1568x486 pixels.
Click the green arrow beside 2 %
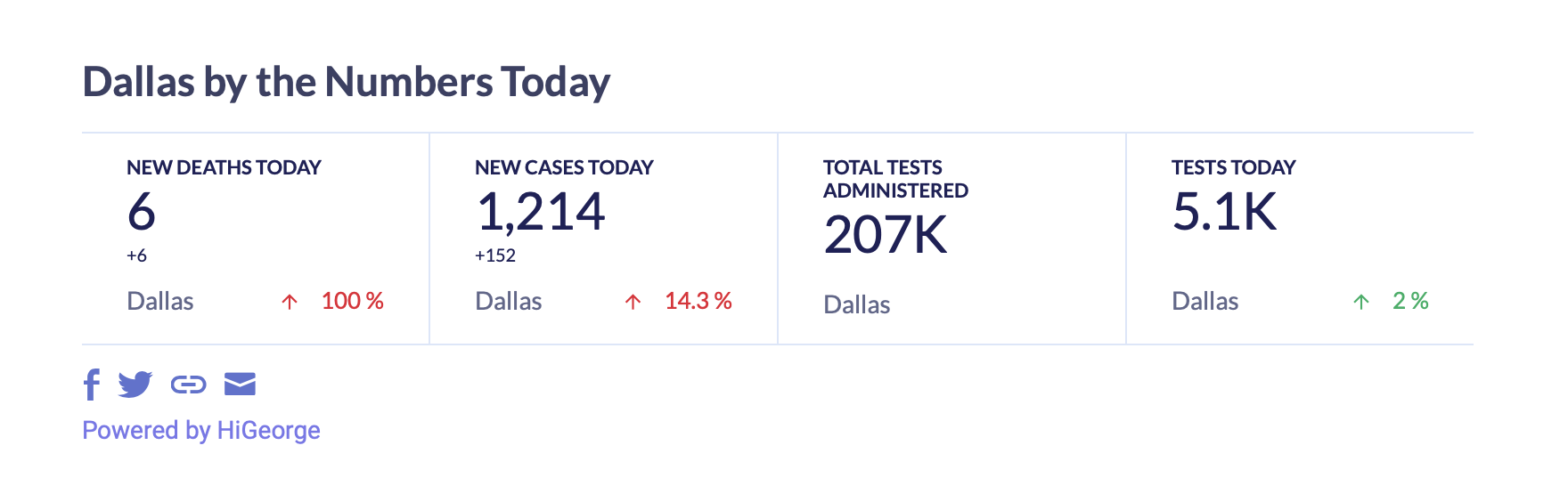pos(1361,302)
